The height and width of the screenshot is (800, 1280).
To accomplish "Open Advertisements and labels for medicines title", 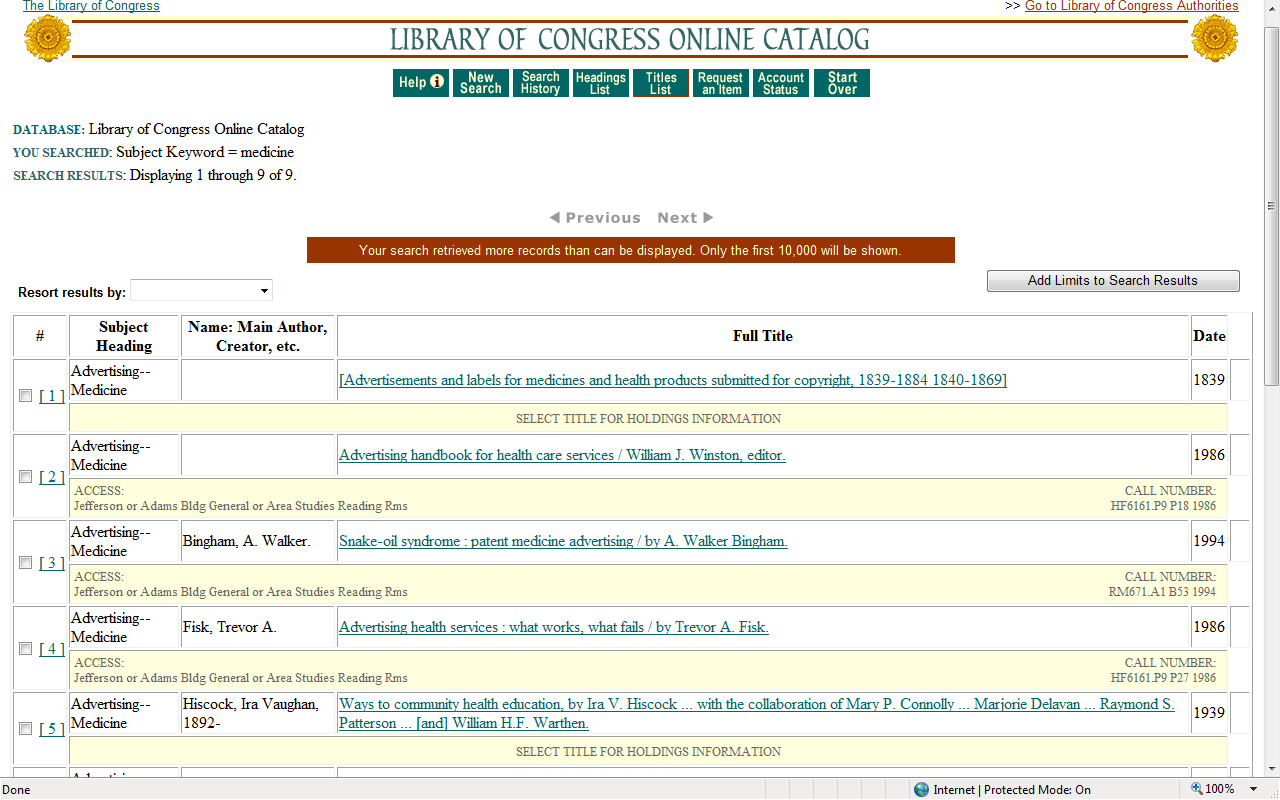I will point(673,380).
